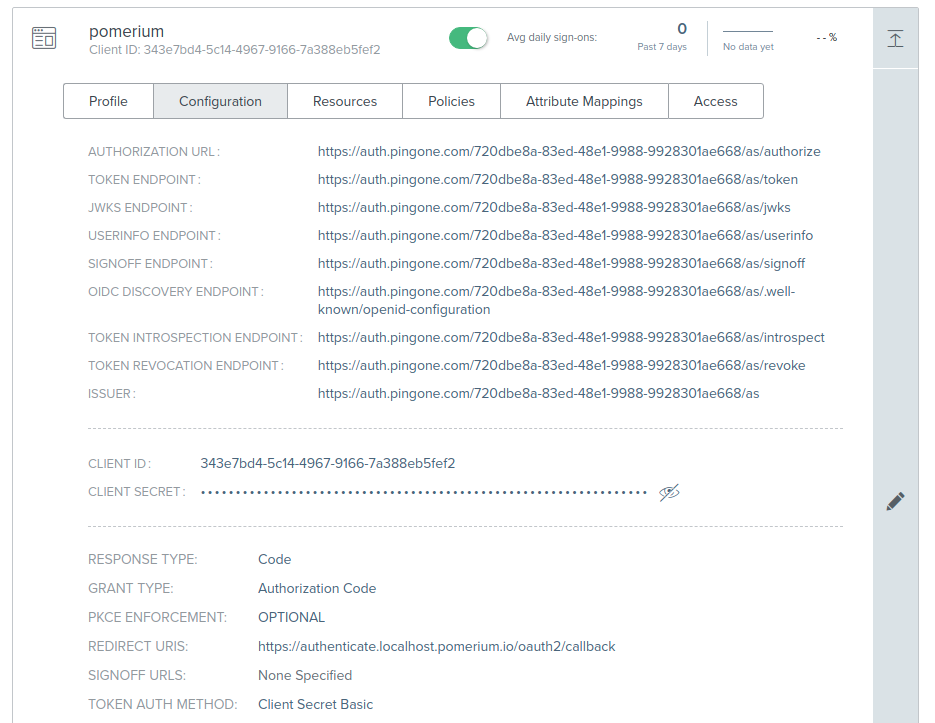Click the Signoff Endpoint URL
935x723 pixels.
tap(561, 264)
